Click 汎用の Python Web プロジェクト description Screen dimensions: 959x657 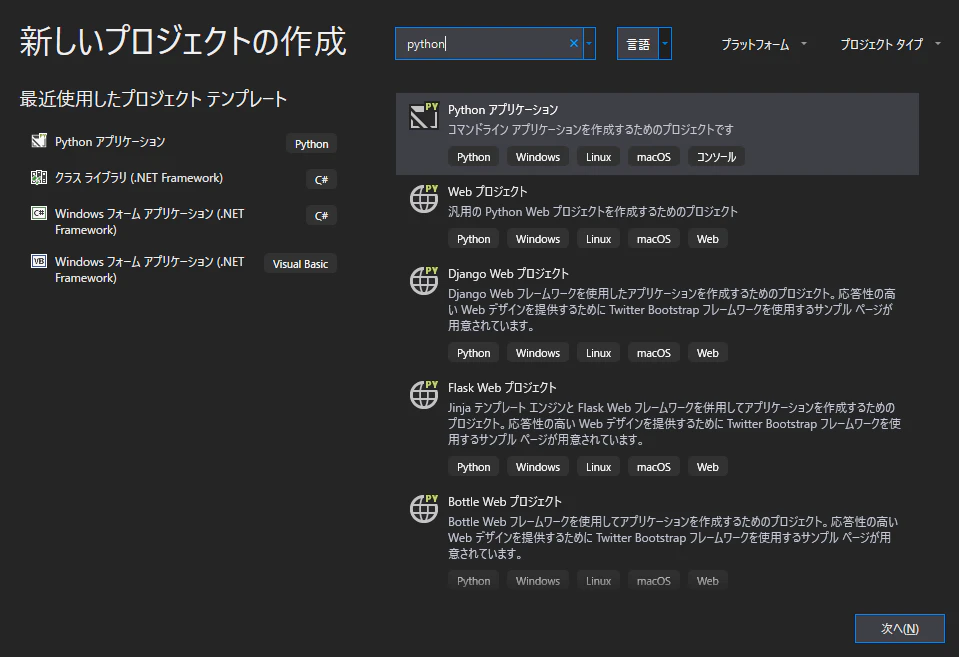593,212
